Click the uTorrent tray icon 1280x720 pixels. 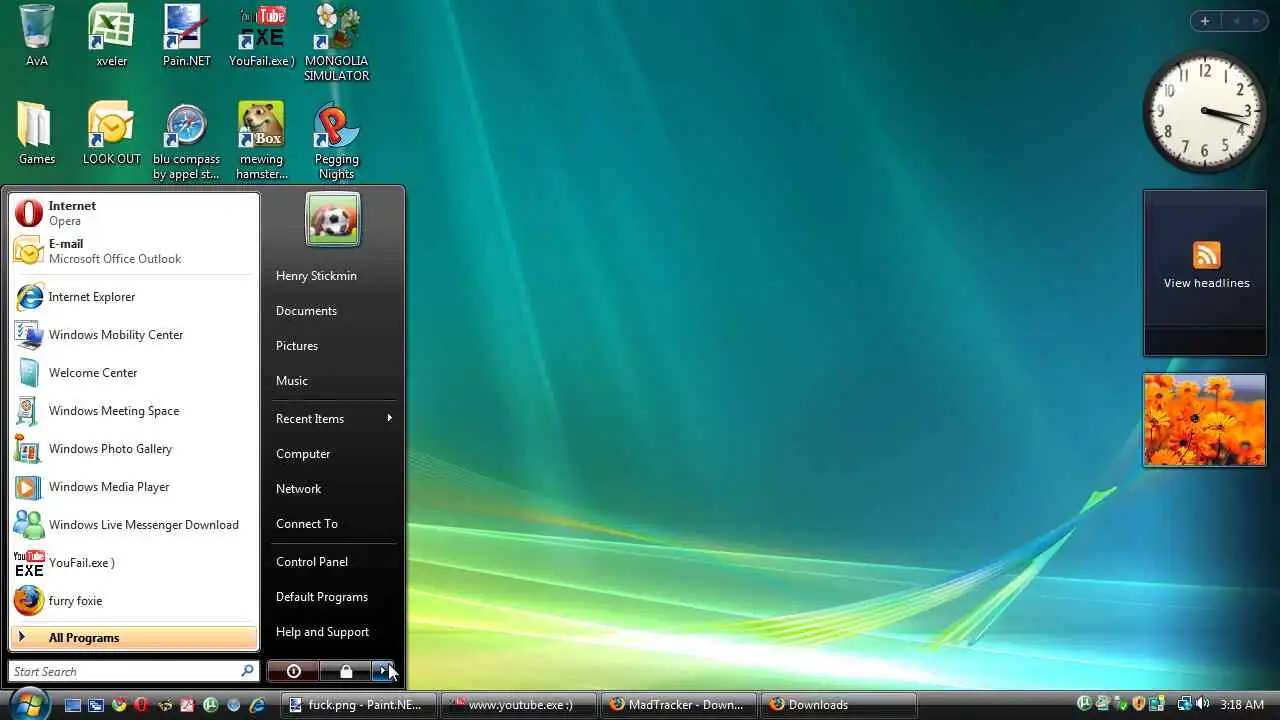[1084, 704]
